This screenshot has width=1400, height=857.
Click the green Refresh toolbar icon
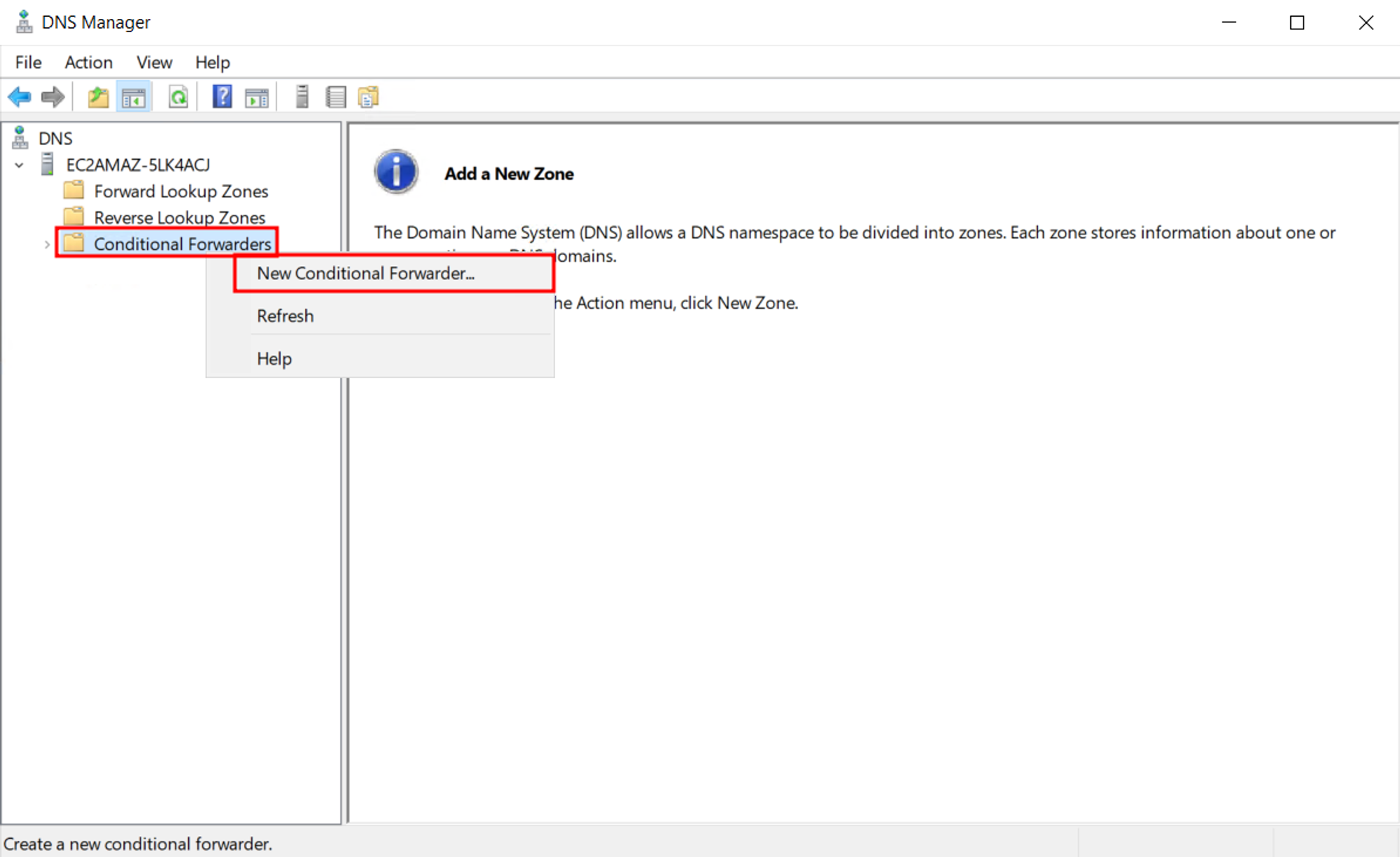178,97
